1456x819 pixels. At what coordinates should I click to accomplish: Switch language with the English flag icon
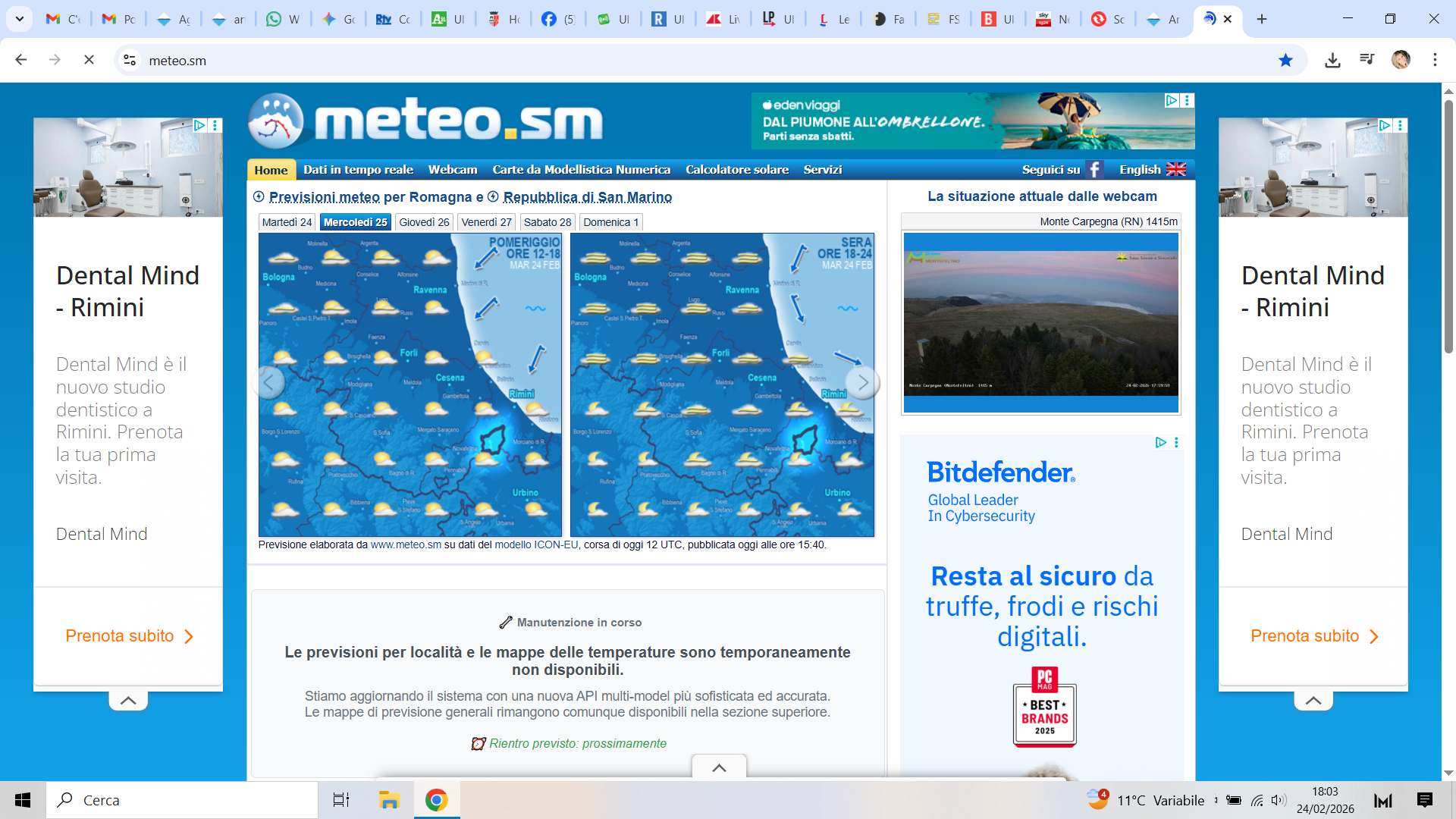pyautogui.click(x=1175, y=170)
